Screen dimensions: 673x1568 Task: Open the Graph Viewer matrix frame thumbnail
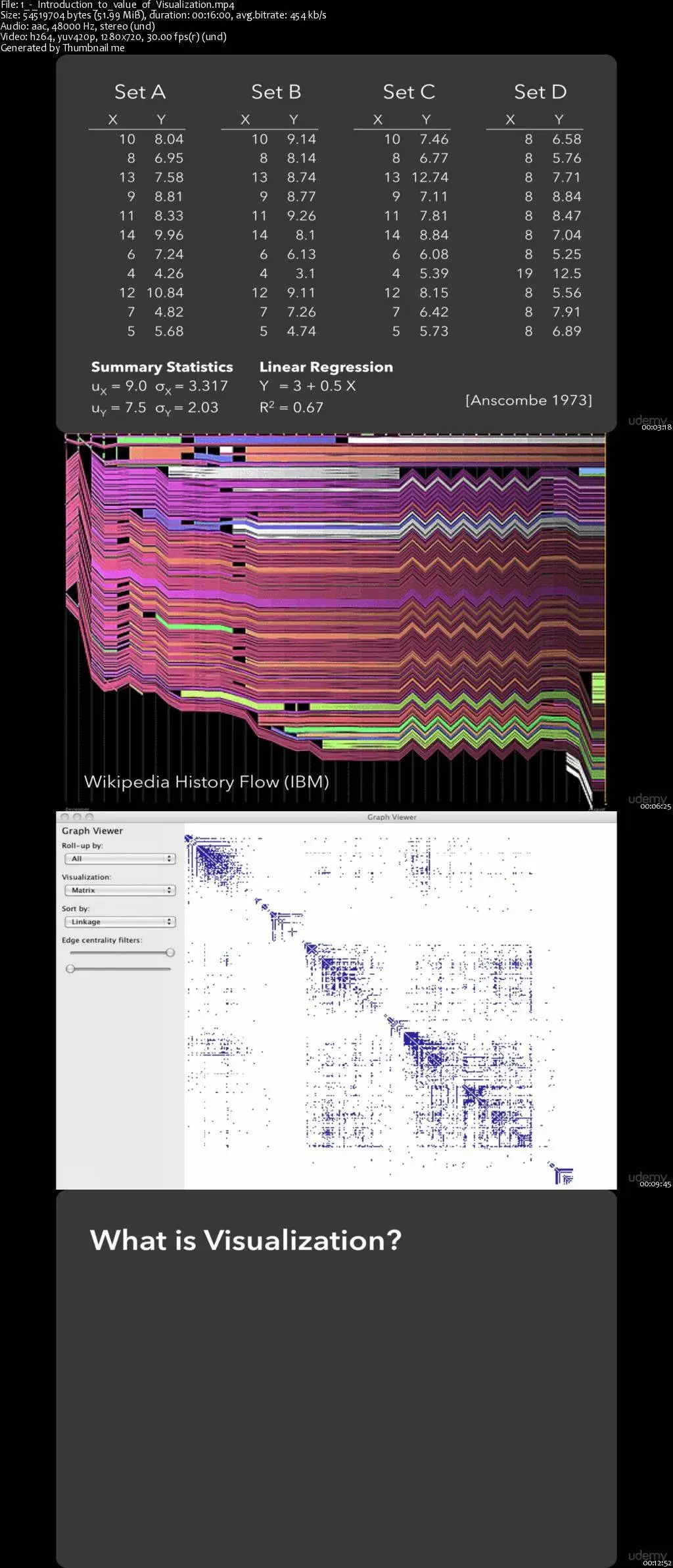[x=336, y=1000]
